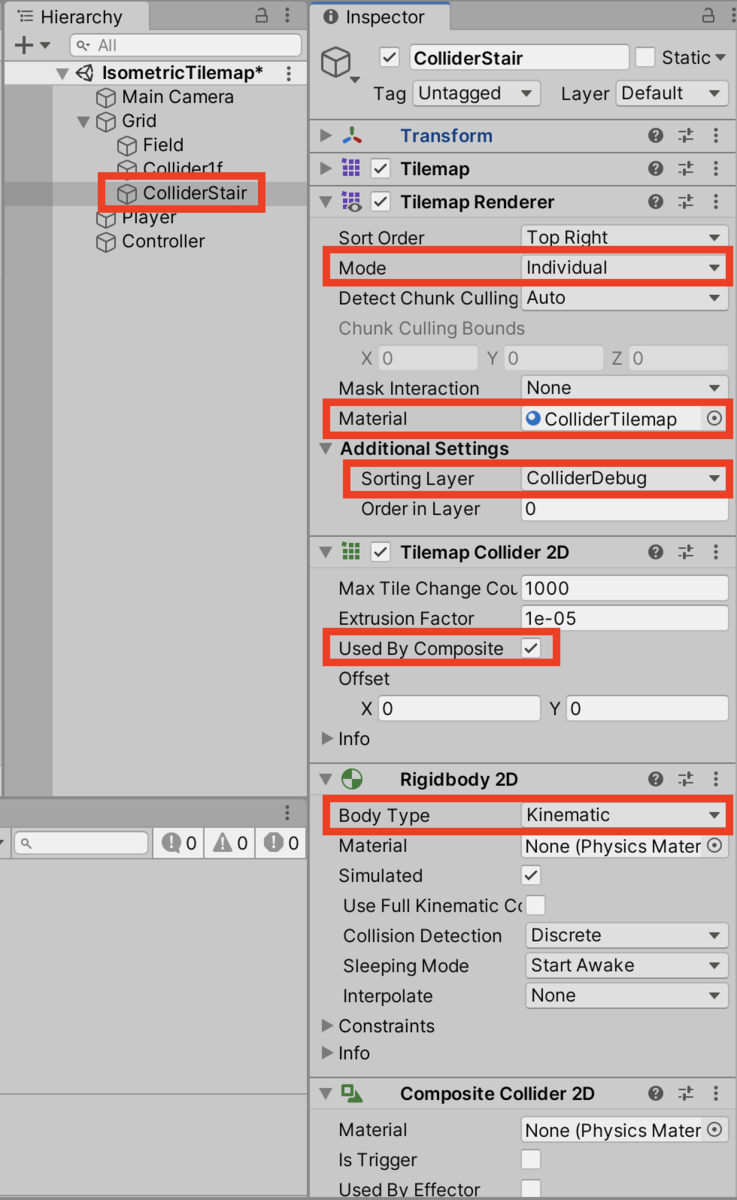Click the Hierarchy panel lock icon
This screenshot has width=737, height=1200.
tap(261, 16)
